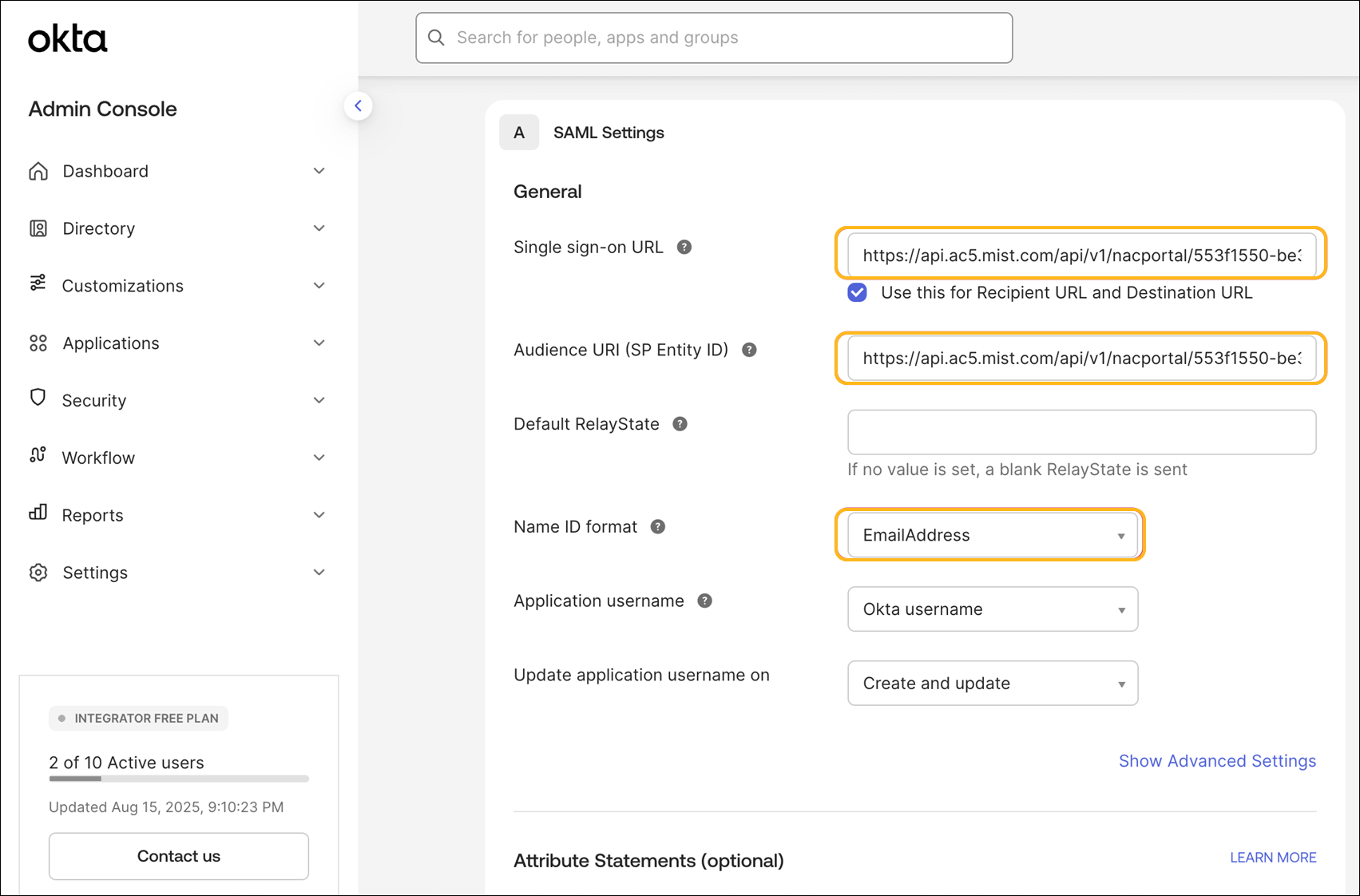The height and width of the screenshot is (896, 1360).
Task: Collapse the sidebar with the arrow icon
Action: point(358,106)
